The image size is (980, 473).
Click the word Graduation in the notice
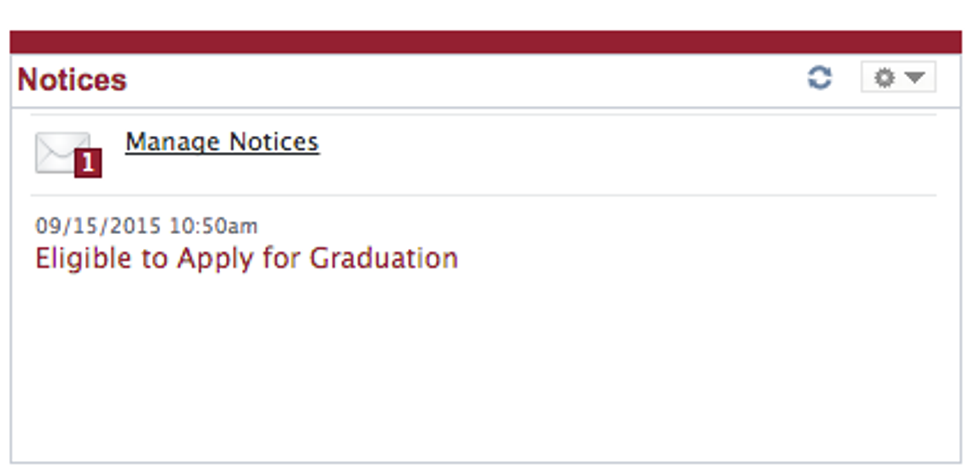click(x=383, y=258)
